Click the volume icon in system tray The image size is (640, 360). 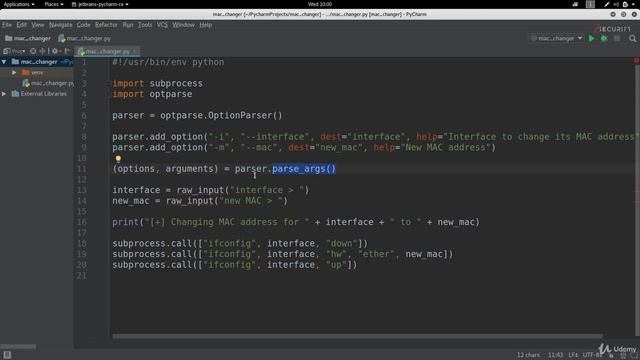tap(616, 4)
